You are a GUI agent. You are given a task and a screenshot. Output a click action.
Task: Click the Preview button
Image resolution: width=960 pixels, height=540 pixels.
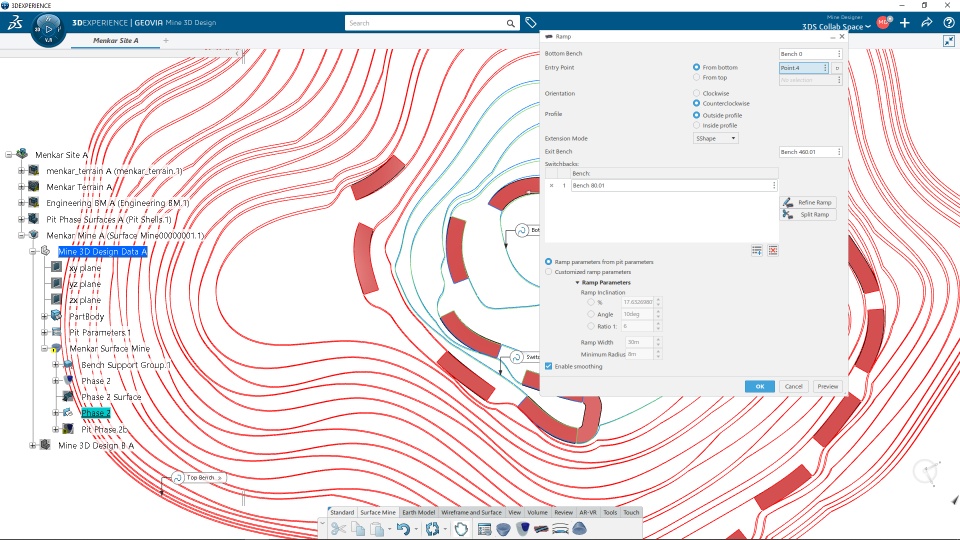coord(828,386)
